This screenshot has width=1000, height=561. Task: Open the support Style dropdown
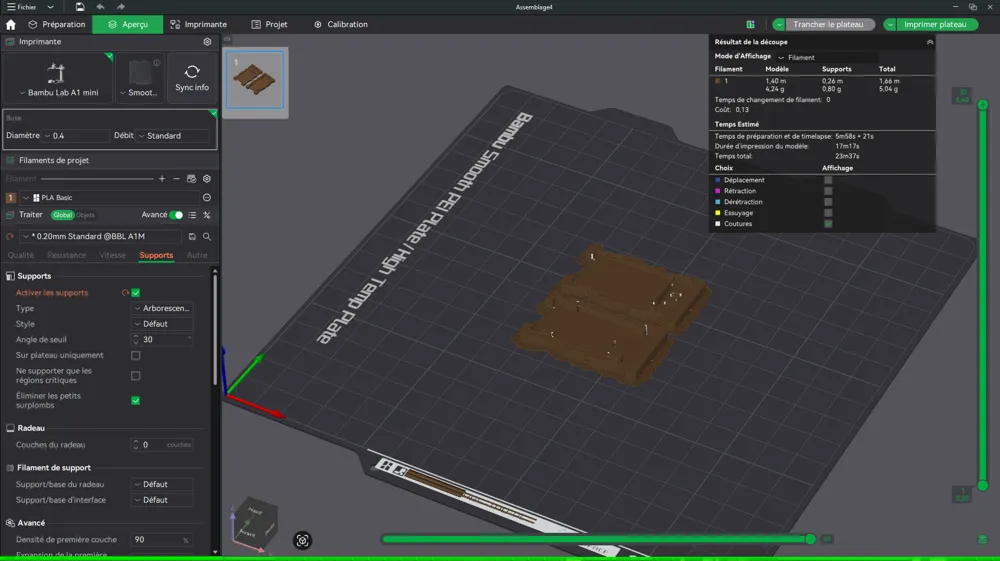point(162,324)
